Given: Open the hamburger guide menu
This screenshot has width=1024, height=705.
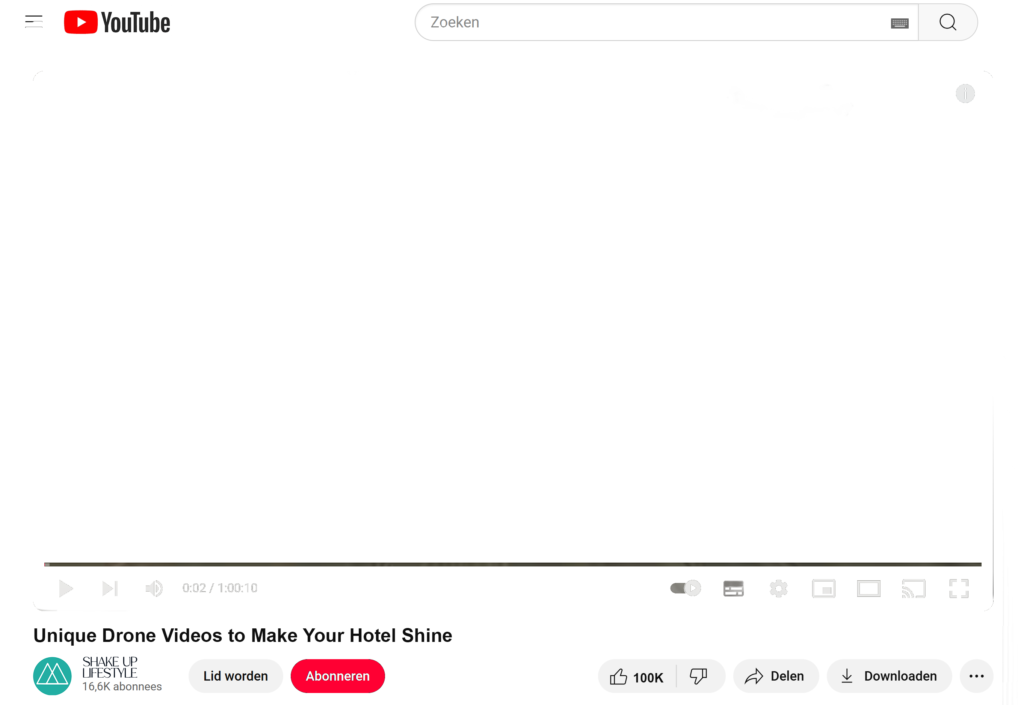Looking at the screenshot, I should point(34,22).
